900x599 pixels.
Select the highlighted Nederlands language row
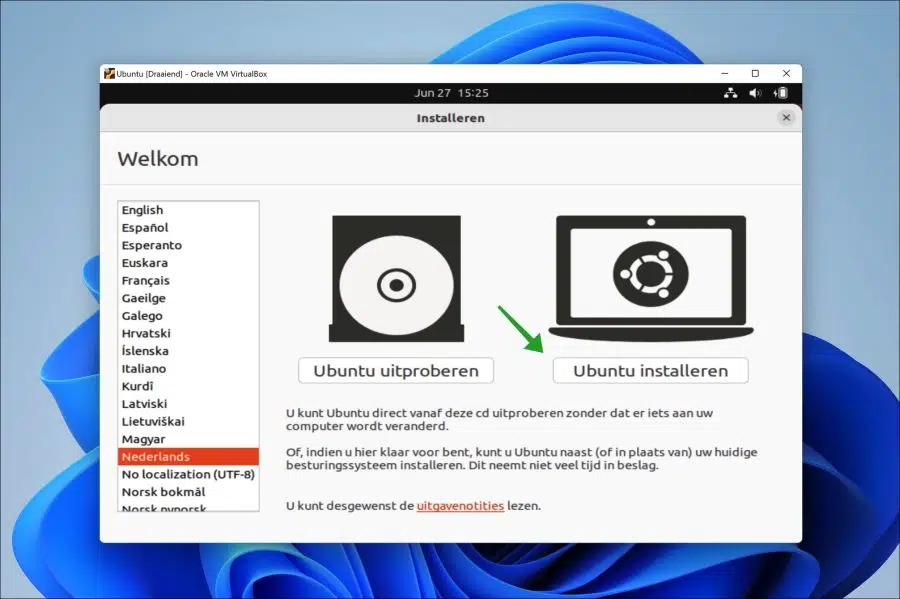(188, 457)
